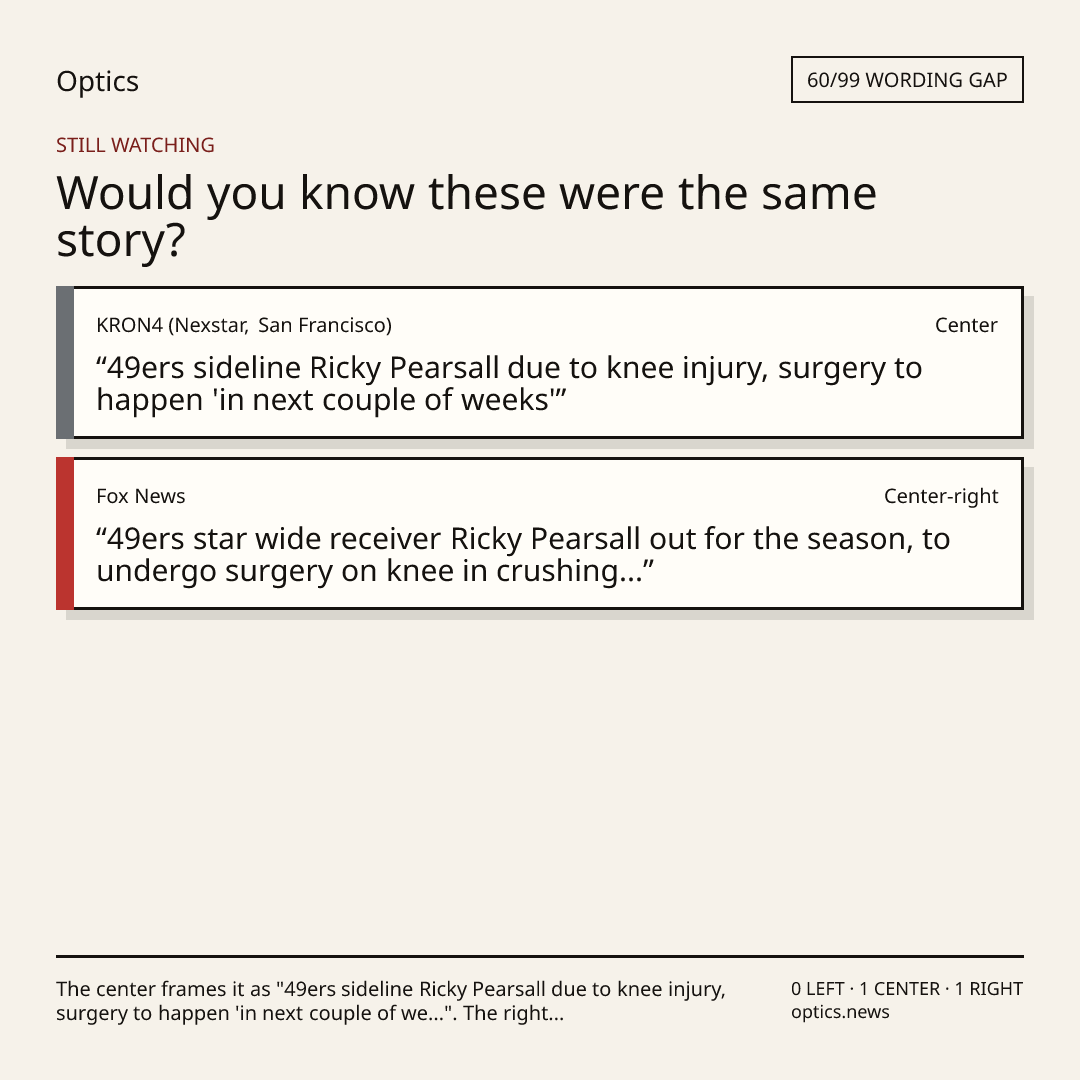The image size is (1080, 1080).
Task: Click the 60/99 WORDING GAP badge
Action: [x=907, y=80]
